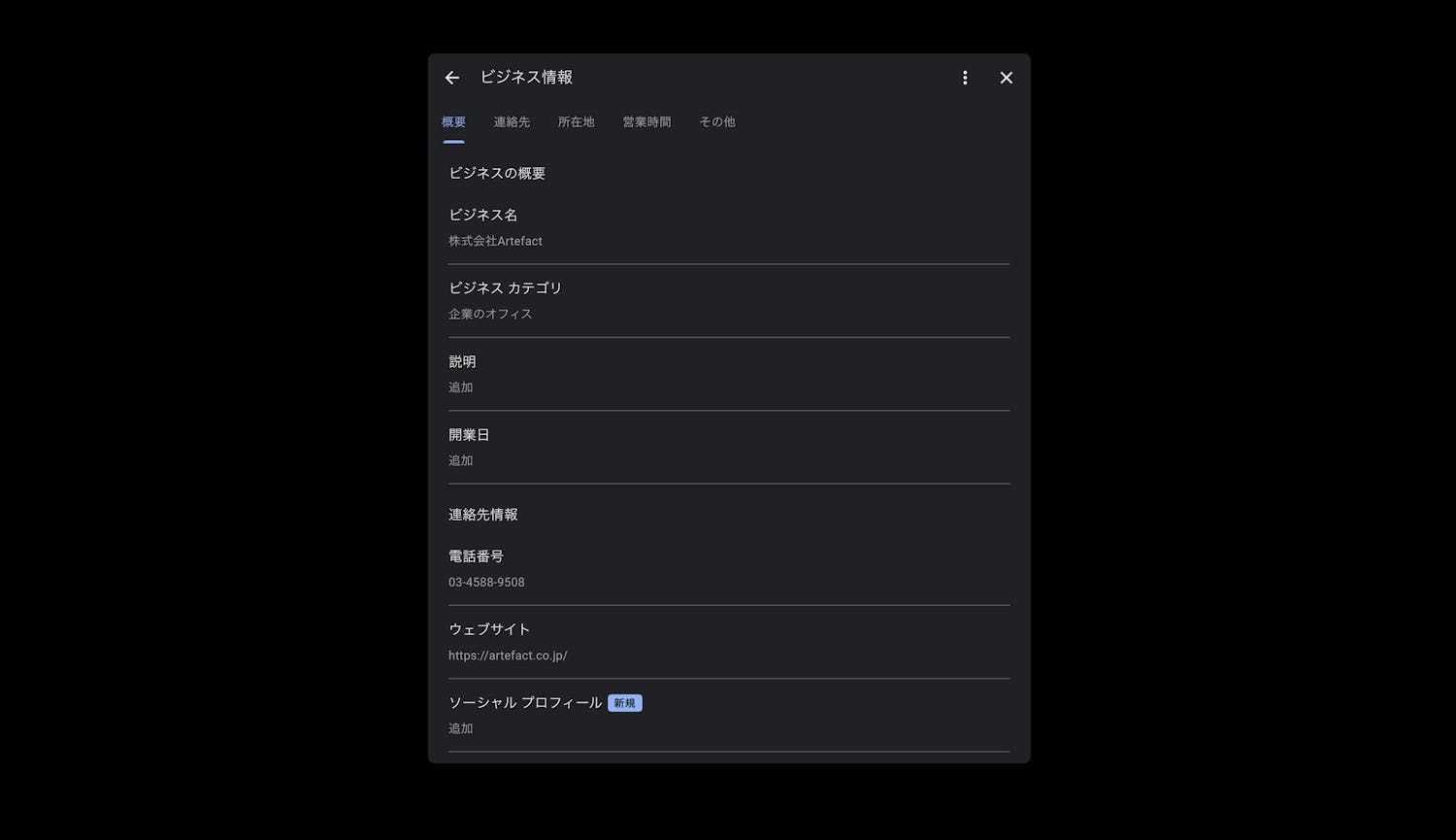1456x840 pixels.
Task: Click website URL https://artefact.co.jp/
Action: pos(508,655)
